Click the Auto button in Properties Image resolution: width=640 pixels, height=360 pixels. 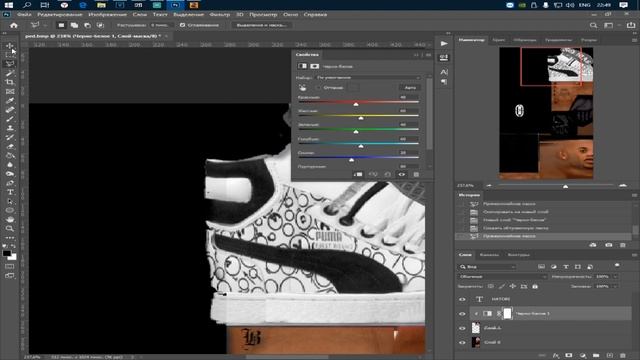410,87
